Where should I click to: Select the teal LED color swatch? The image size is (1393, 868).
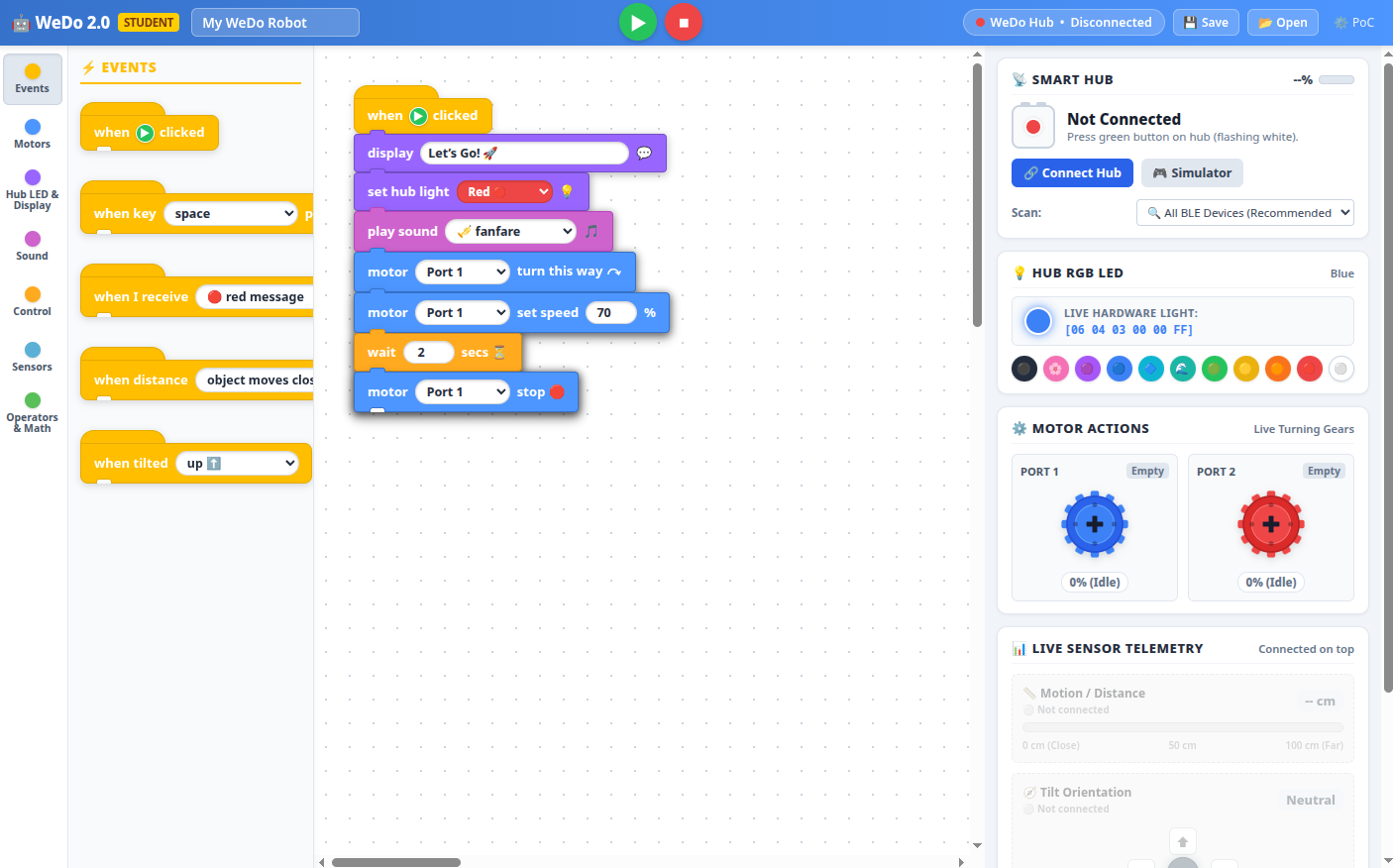click(x=1183, y=369)
